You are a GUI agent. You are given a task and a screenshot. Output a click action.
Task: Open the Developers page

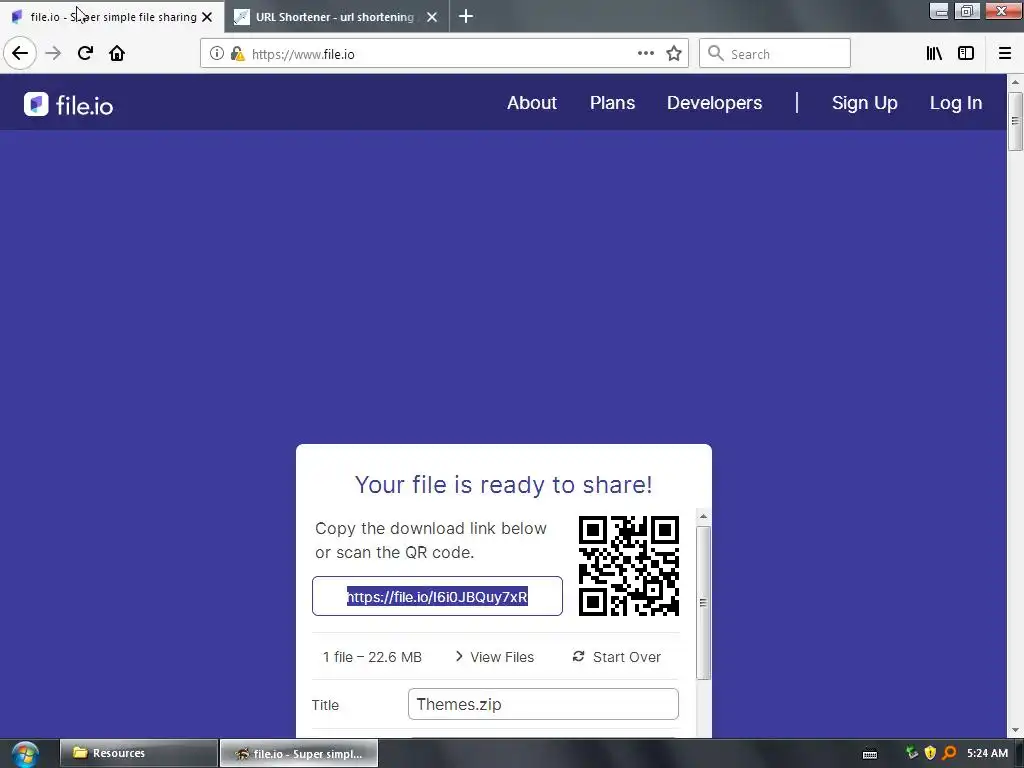[714, 103]
